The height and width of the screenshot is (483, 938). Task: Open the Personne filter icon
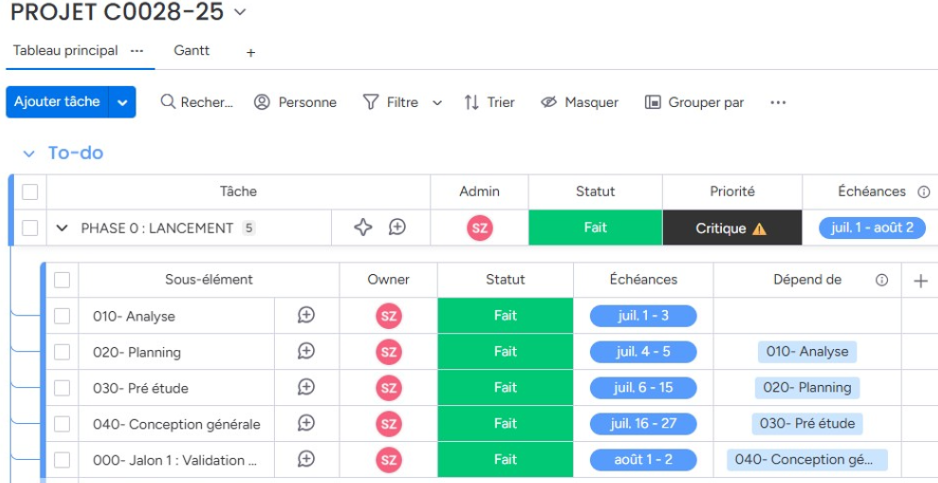[262, 102]
